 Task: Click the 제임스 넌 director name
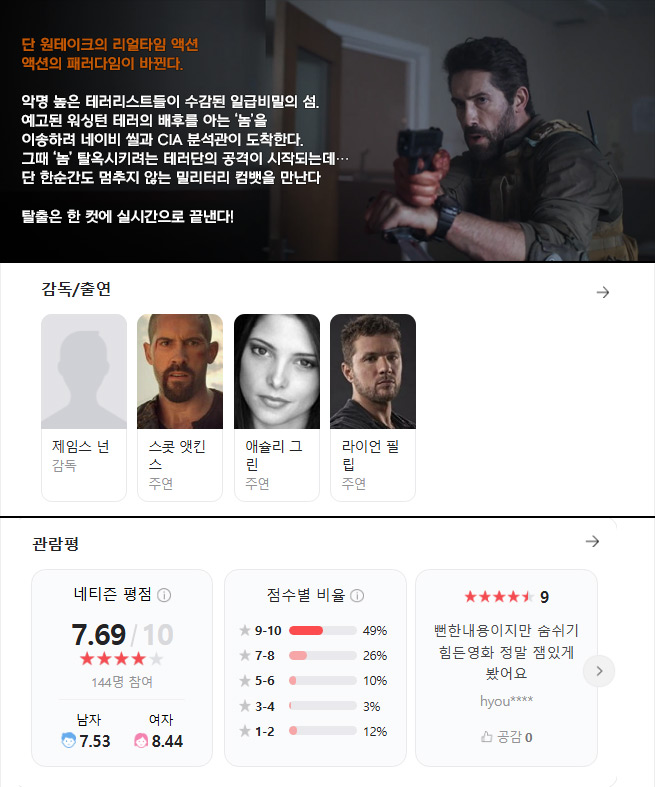(x=81, y=446)
